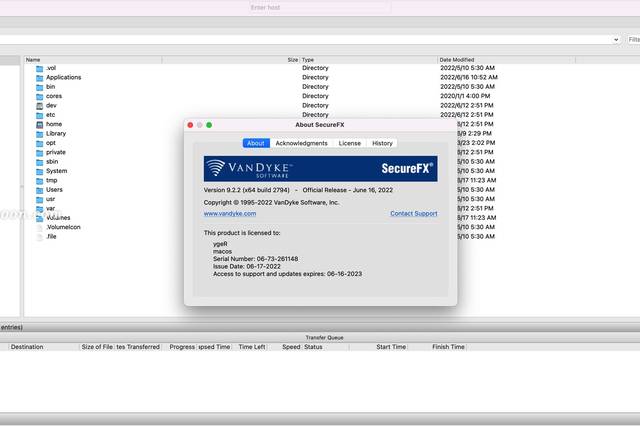Sort by Date Modified column
This screenshot has width=640, height=426.
point(506,60)
